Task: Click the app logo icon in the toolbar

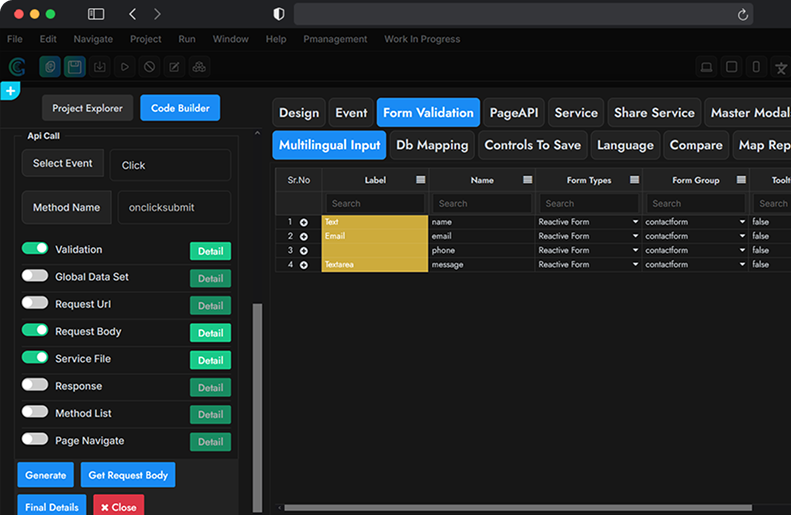Action: [x=18, y=67]
